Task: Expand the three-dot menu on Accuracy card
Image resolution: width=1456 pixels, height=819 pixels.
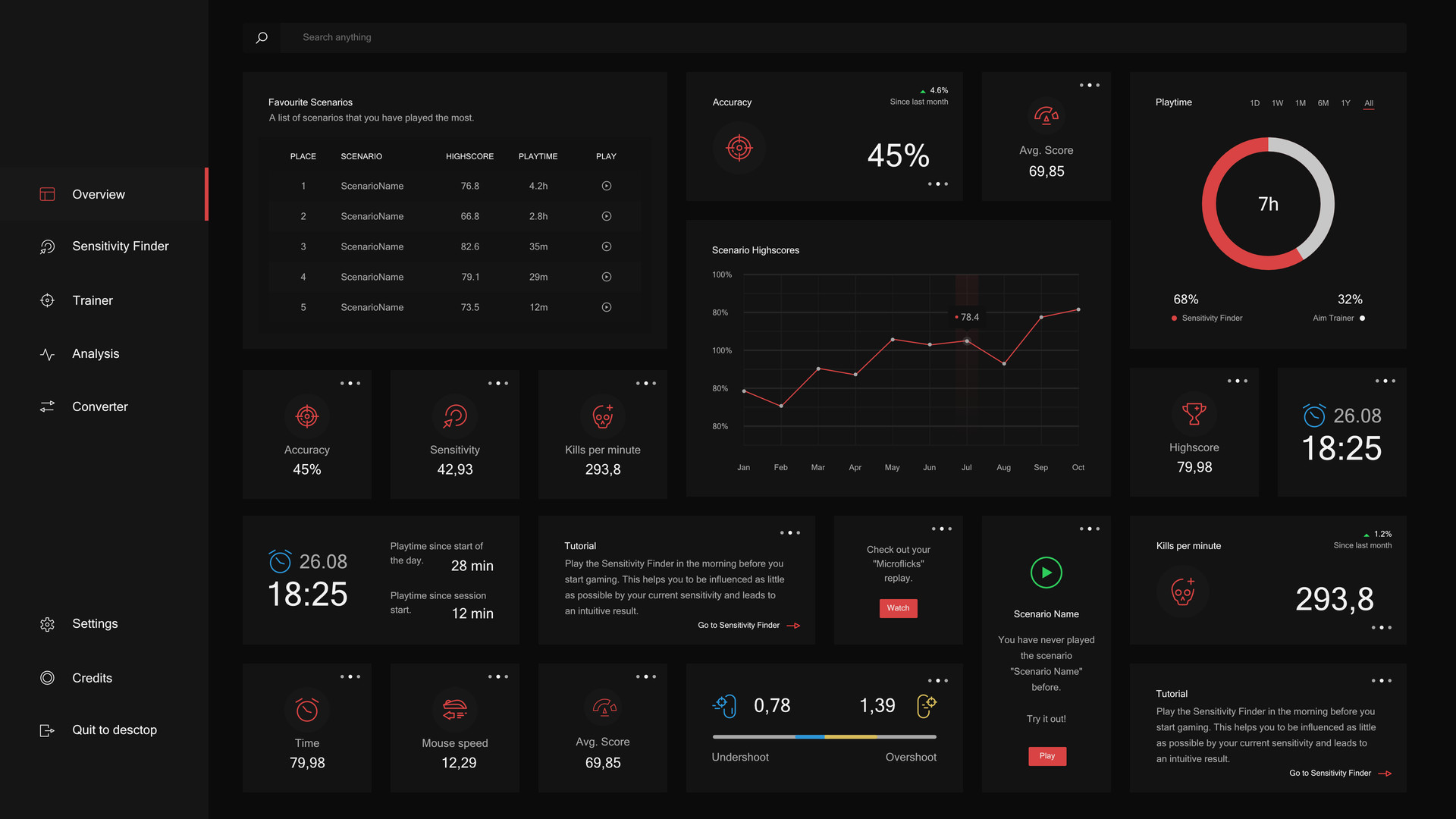Action: click(349, 383)
